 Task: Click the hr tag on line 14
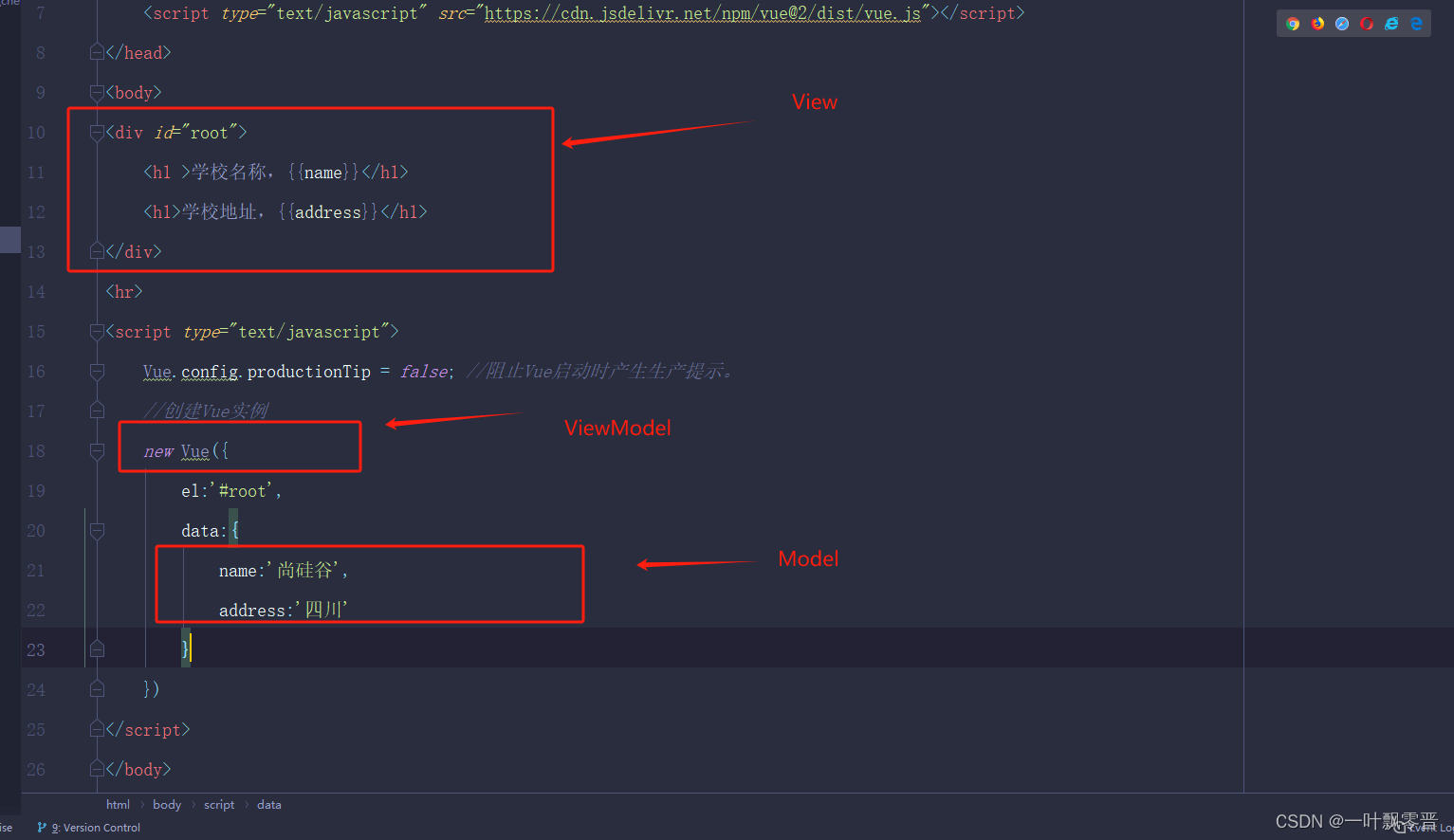(x=124, y=292)
